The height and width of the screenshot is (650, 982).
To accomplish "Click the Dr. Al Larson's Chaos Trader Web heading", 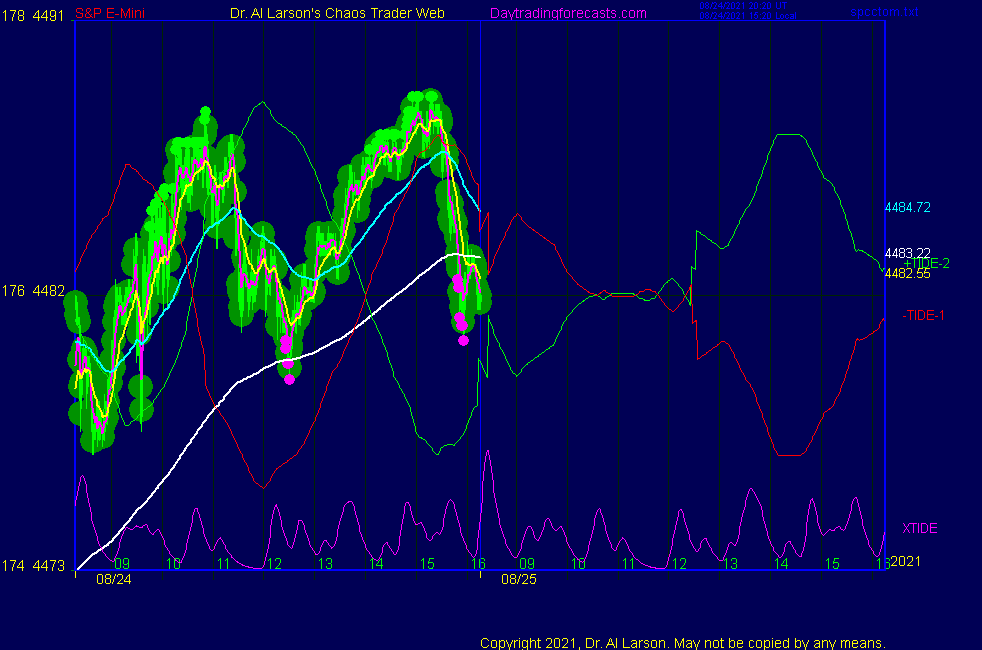I will click(337, 13).
